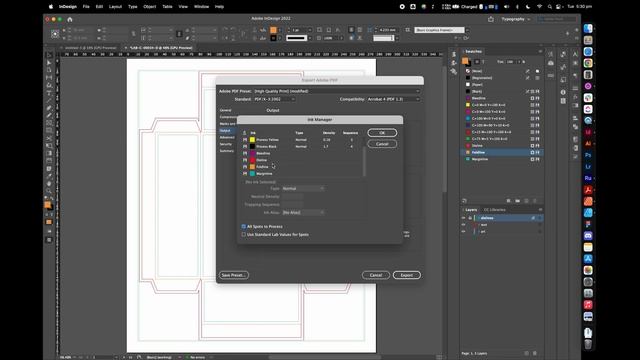Select Summary in Export PDF sidebar
The width and height of the screenshot is (640, 360).
pos(227,151)
